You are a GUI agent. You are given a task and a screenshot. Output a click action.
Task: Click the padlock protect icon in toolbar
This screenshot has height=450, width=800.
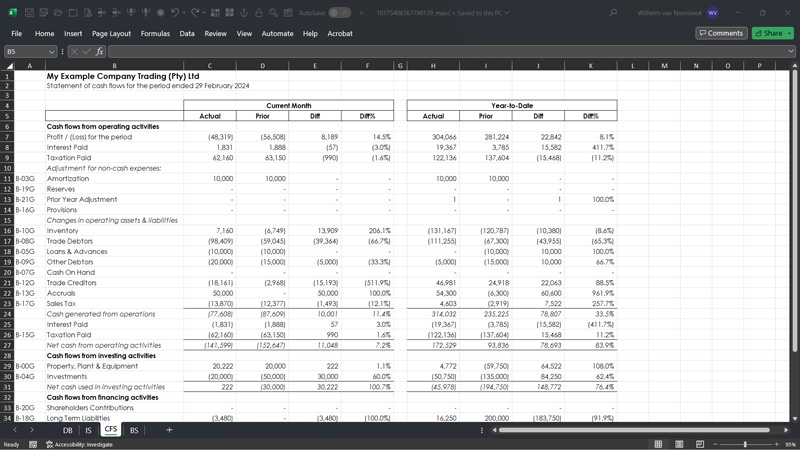click(x=259, y=13)
